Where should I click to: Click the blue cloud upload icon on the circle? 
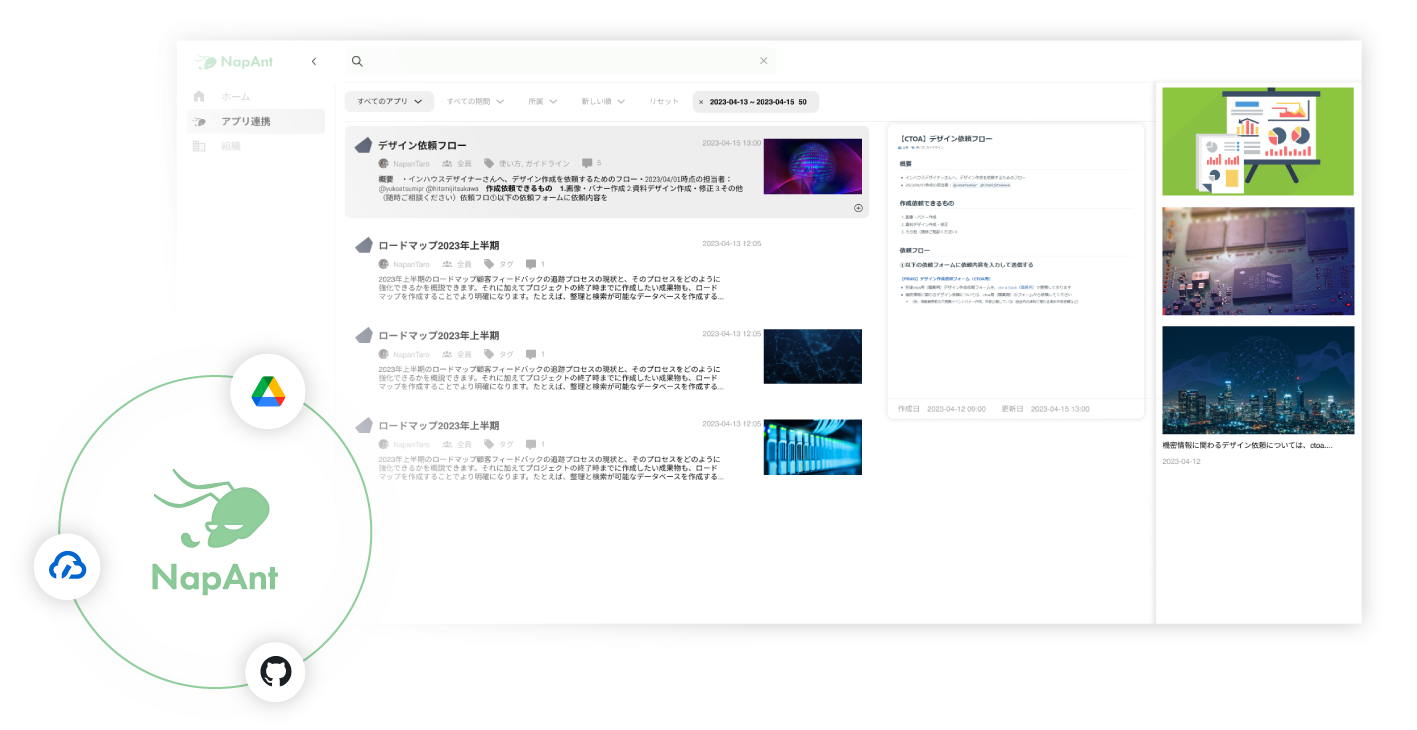(67, 568)
